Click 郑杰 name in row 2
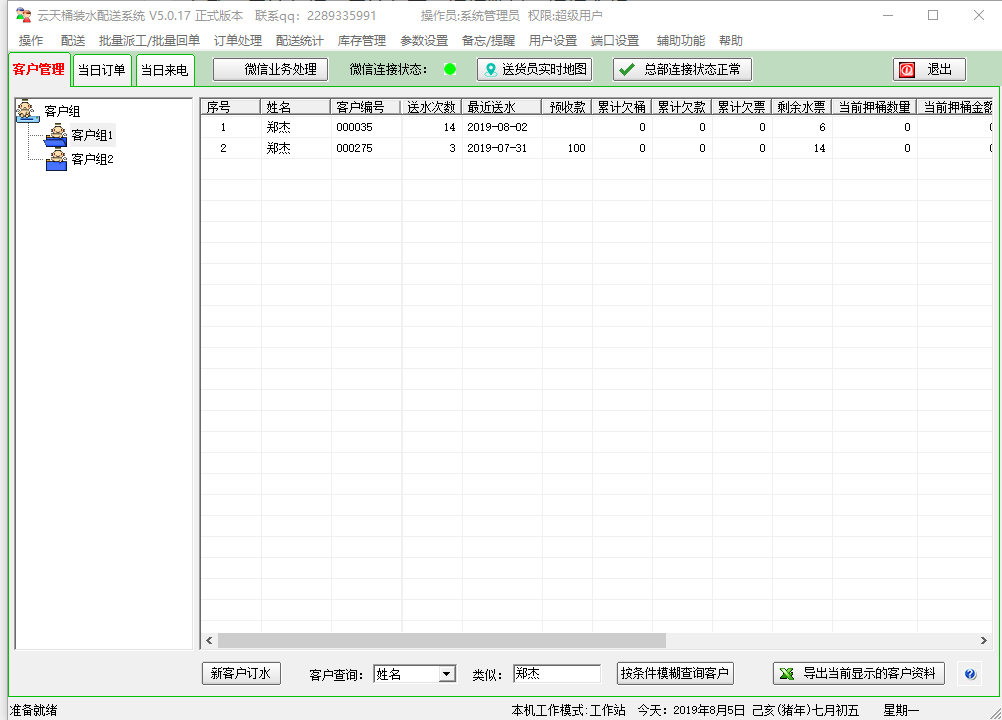This screenshot has height=720, width=1002. 279,148
